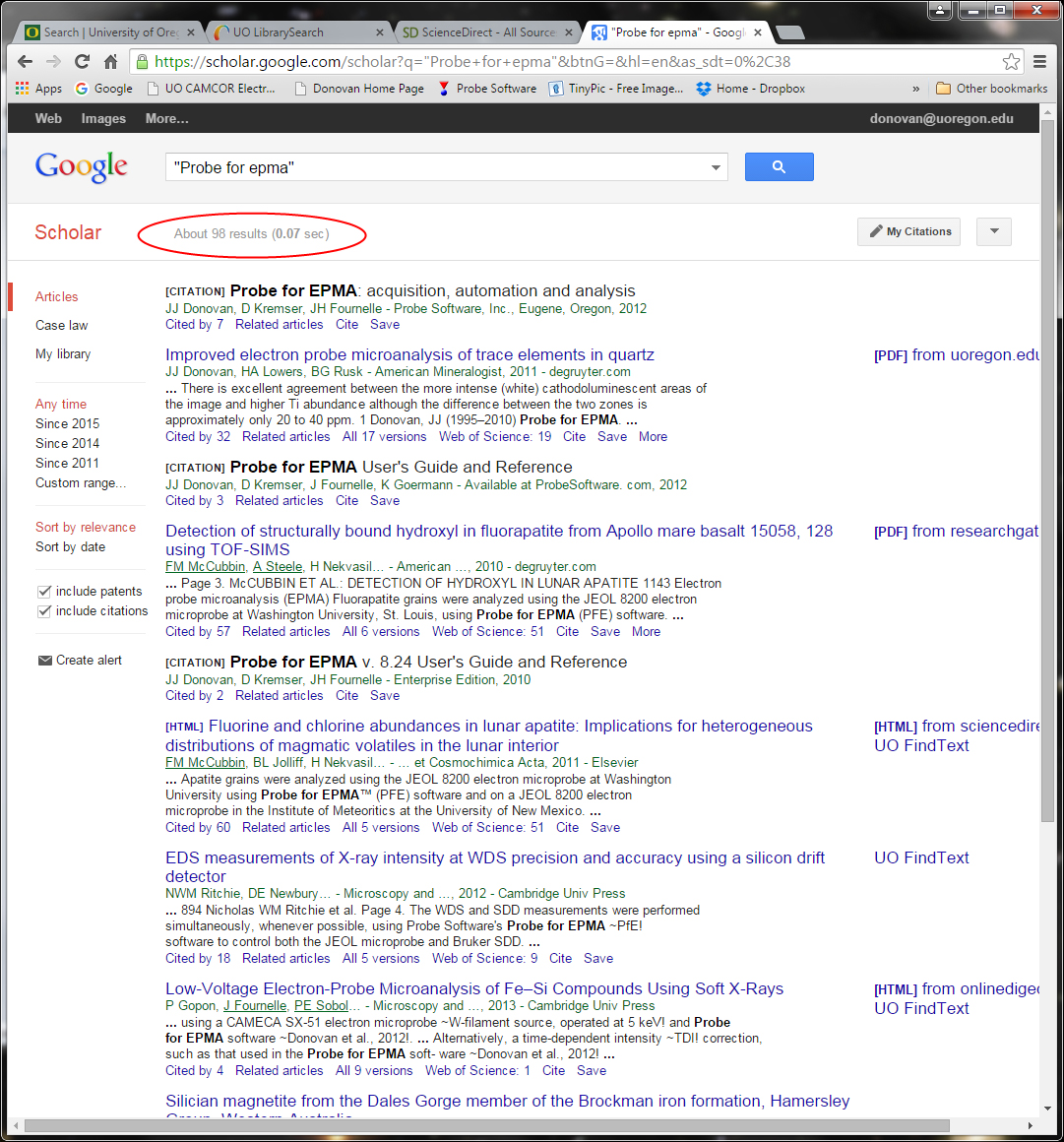Switch to the UO LibrarySearch tab
The image size is (1064, 1142).
tap(291, 32)
